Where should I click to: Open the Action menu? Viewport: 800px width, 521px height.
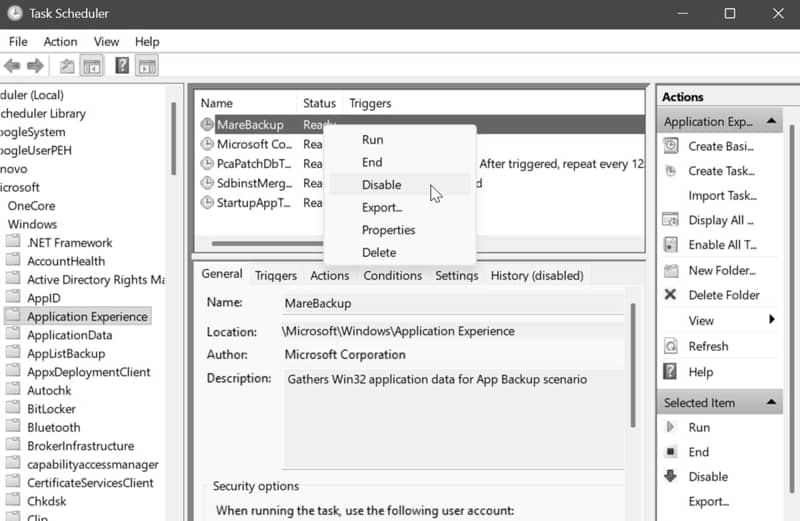click(x=61, y=41)
